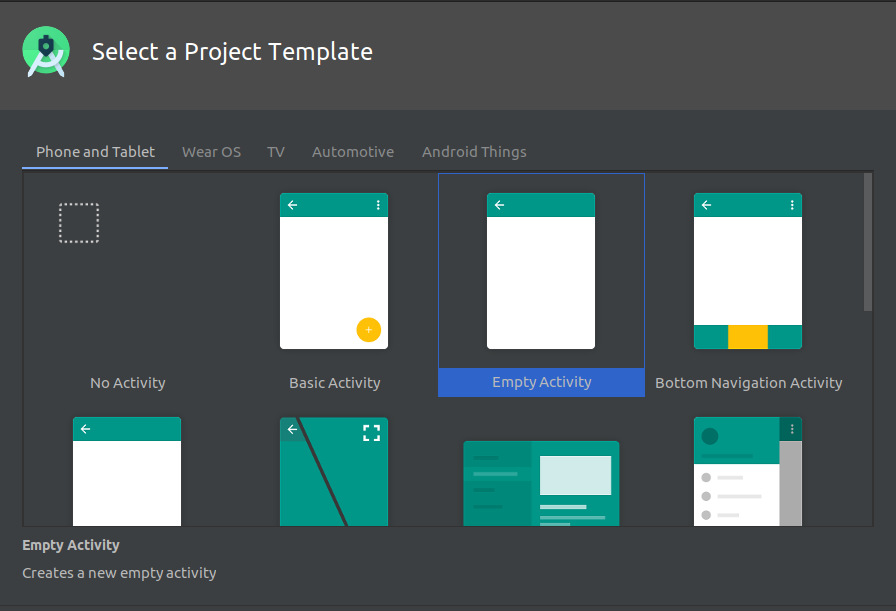Select the Fullscreen Activity template thumbnail
This screenshot has width=896, height=611.
coord(334,470)
